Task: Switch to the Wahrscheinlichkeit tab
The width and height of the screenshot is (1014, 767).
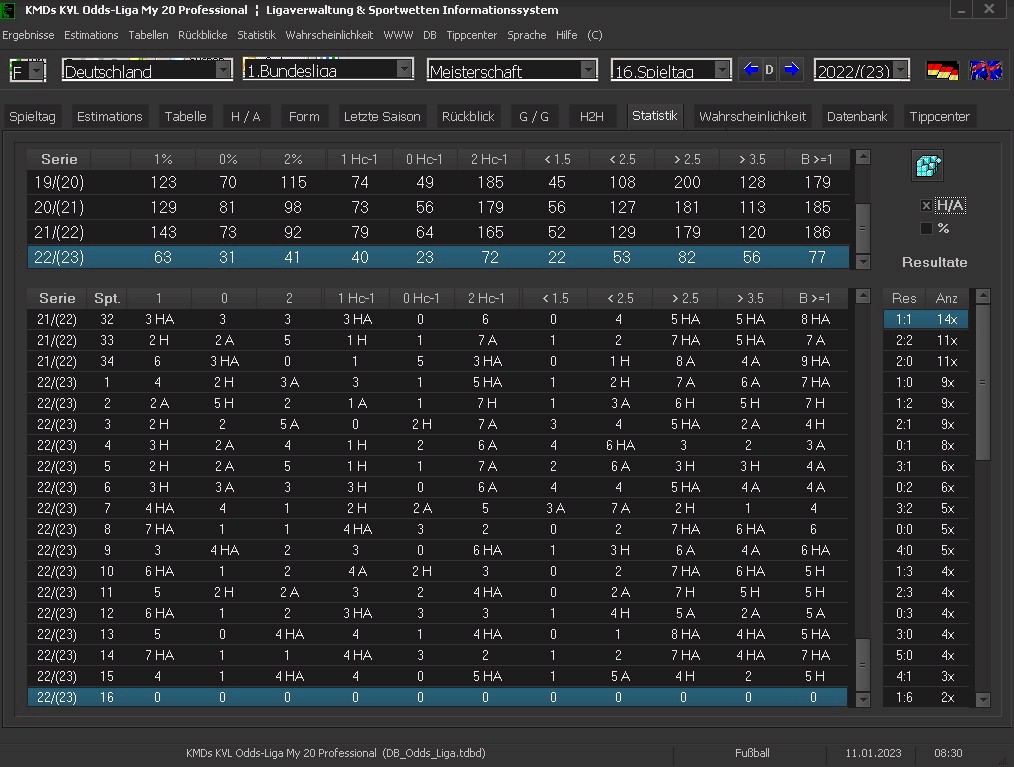Action: point(752,116)
